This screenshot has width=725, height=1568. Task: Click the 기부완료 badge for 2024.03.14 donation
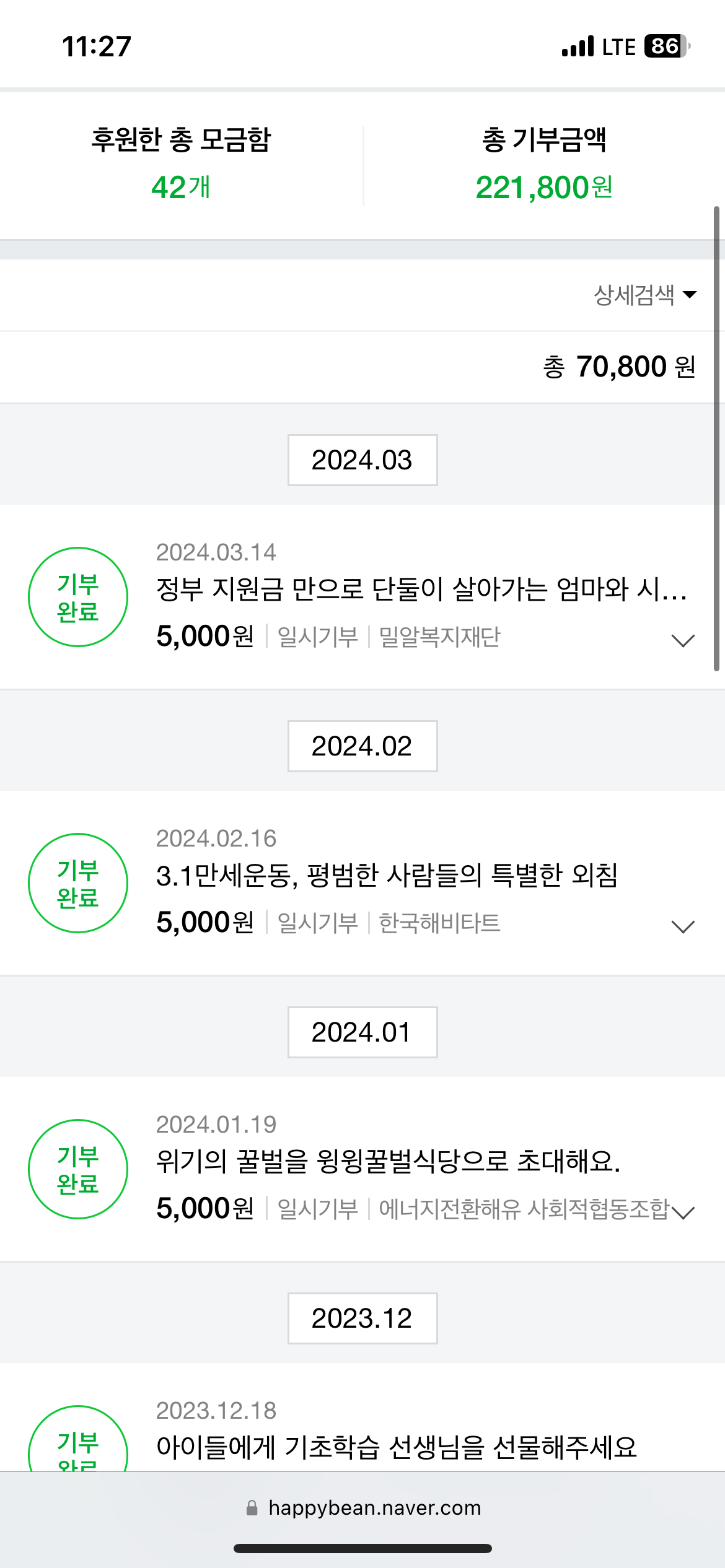(78, 597)
